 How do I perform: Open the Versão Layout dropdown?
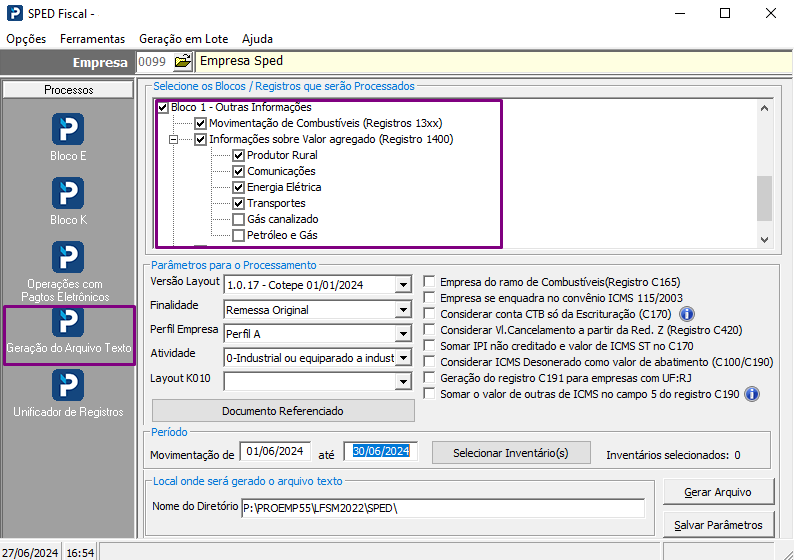click(403, 285)
